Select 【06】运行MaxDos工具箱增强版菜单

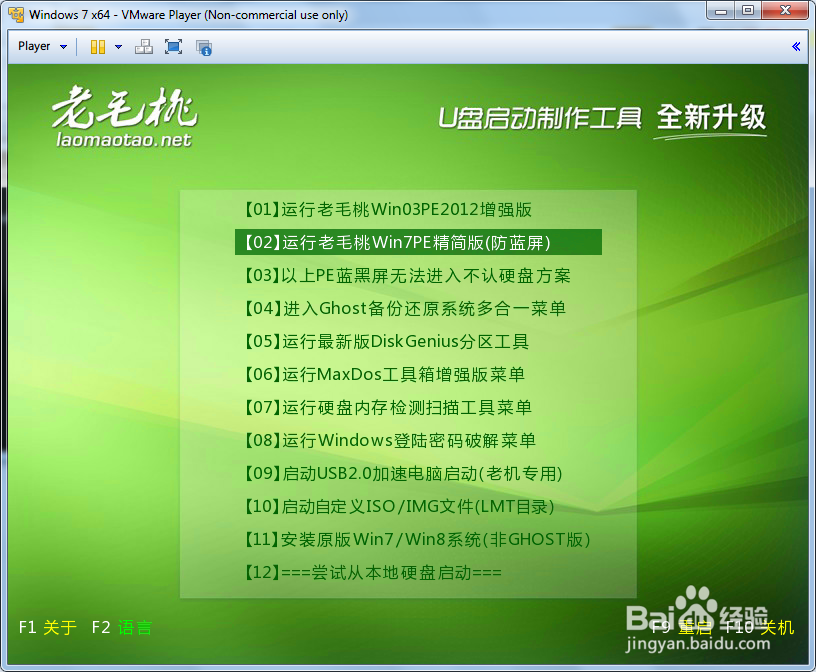click(x=385, y=374)
